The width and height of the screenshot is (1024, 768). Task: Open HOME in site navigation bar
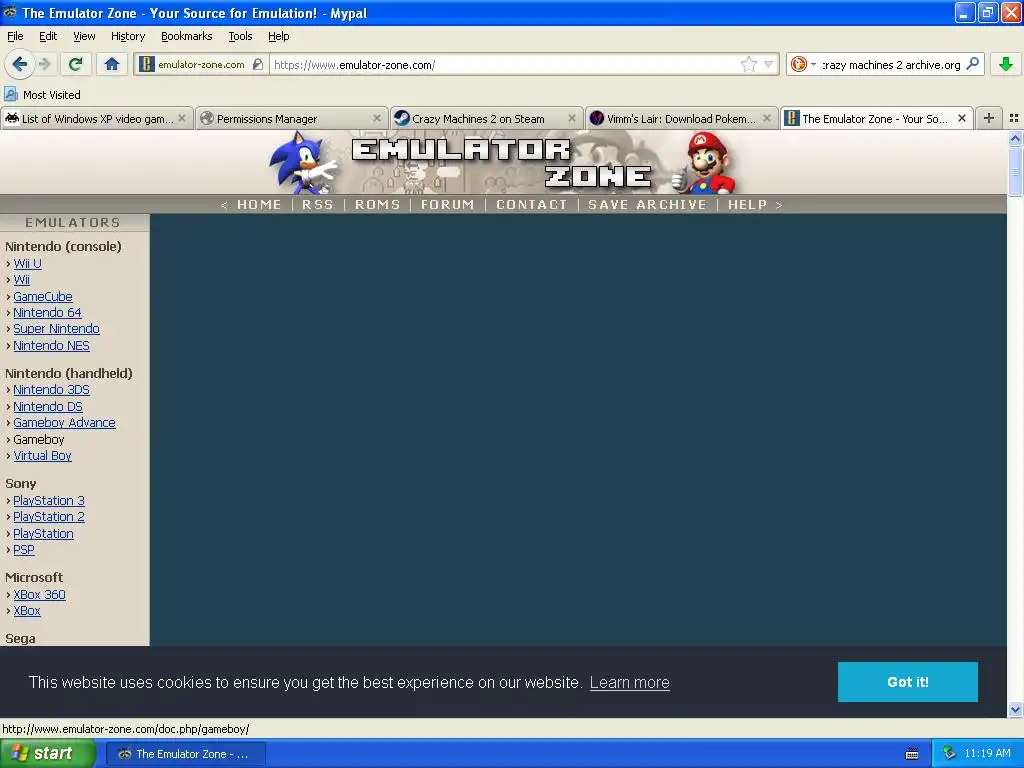coord(259,204)
